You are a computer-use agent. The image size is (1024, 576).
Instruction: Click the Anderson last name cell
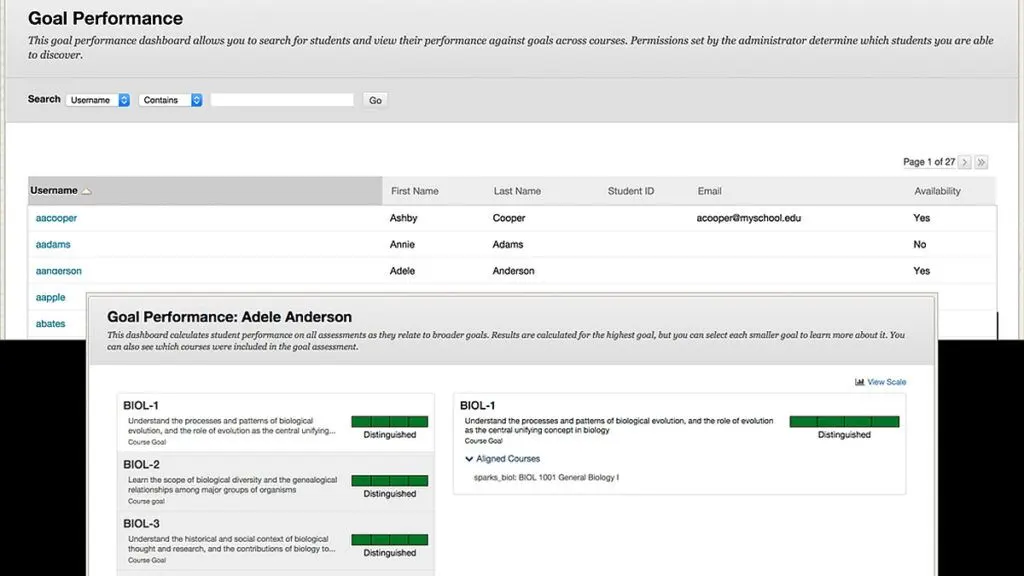pos(513,271)
